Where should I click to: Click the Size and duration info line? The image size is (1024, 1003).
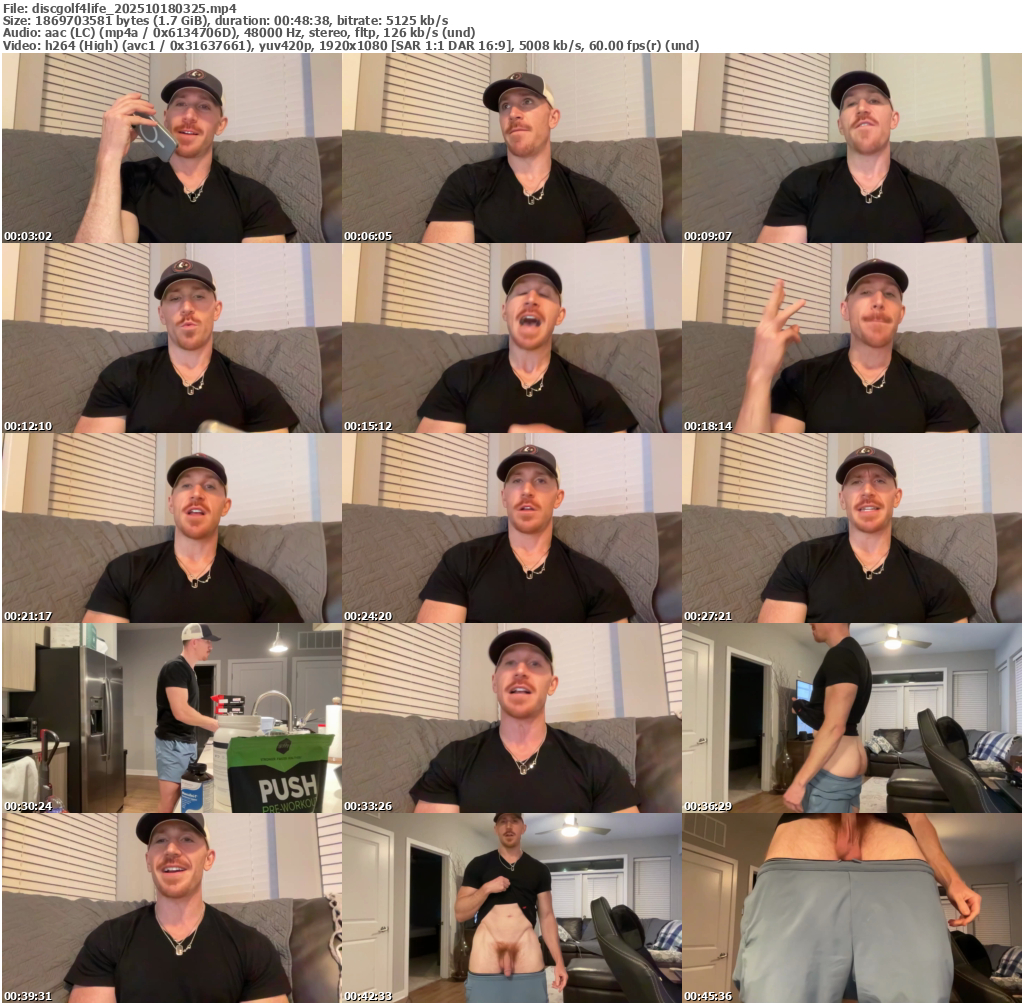pyautogui.click(x=225, y=20)
